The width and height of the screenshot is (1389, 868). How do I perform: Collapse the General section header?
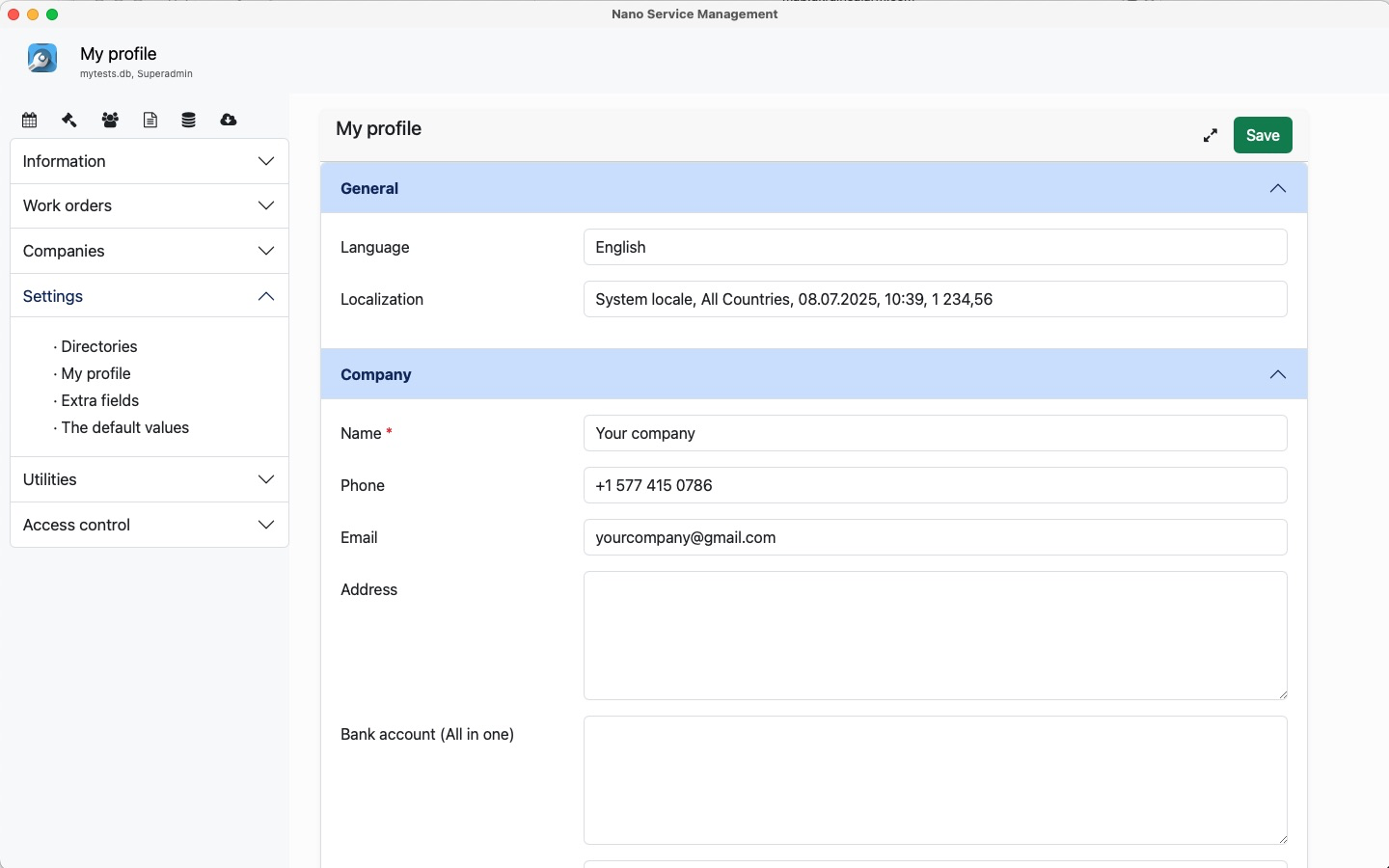[x=814, y=188]
